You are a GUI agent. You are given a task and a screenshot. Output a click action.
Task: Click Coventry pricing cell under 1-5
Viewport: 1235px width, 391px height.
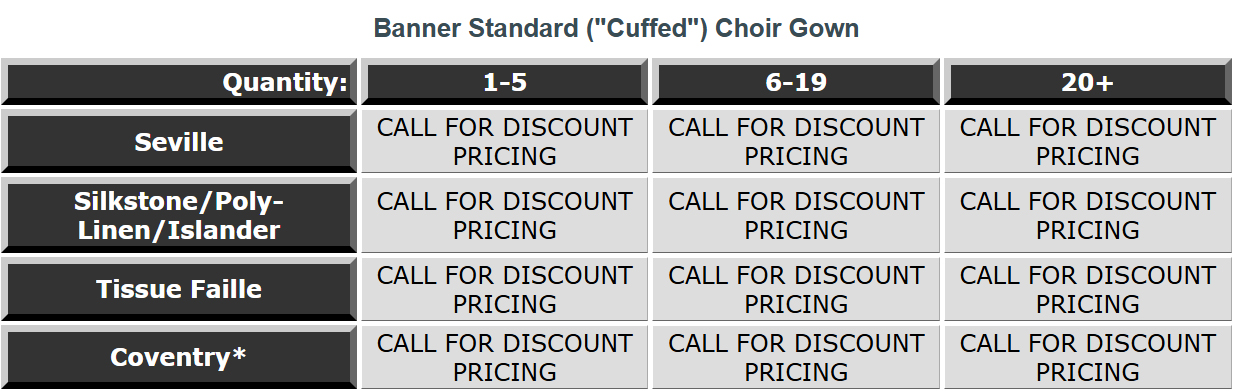click(505, 357)
